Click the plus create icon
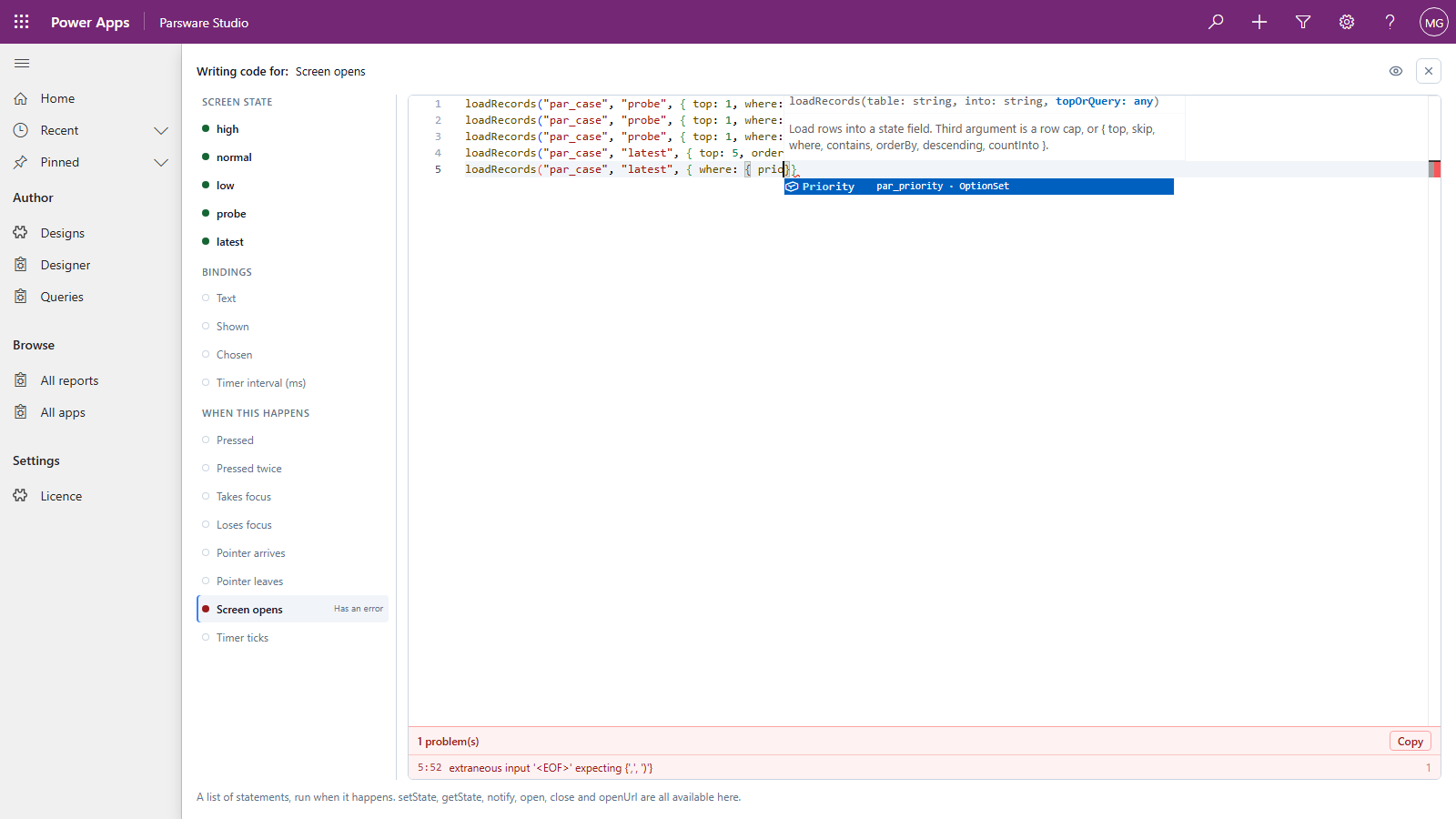 click(1259, 22)
